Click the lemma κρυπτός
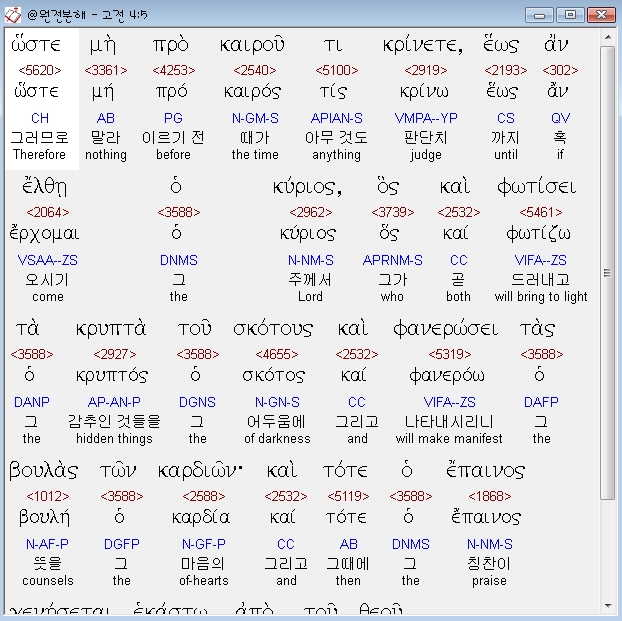The width and height of the screenshot is (622, 621). coord(112,375)
